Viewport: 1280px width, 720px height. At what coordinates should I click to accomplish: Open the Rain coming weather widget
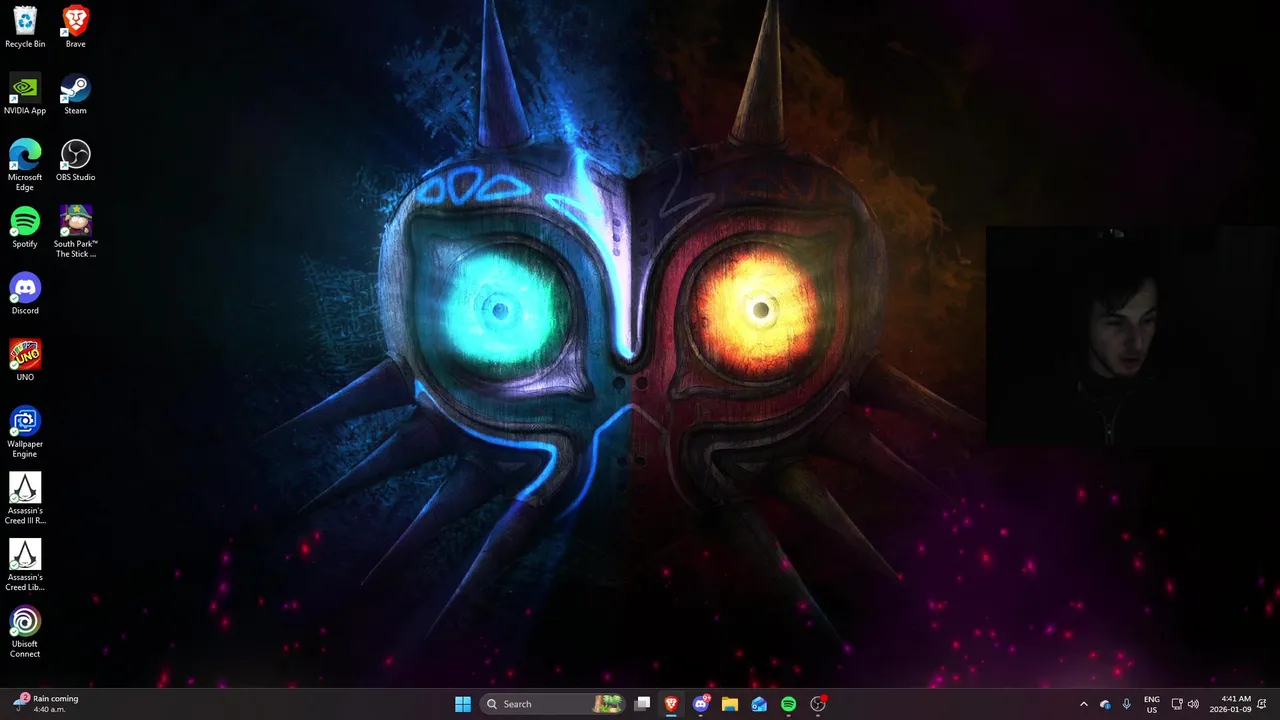click(x=47, y=704)
